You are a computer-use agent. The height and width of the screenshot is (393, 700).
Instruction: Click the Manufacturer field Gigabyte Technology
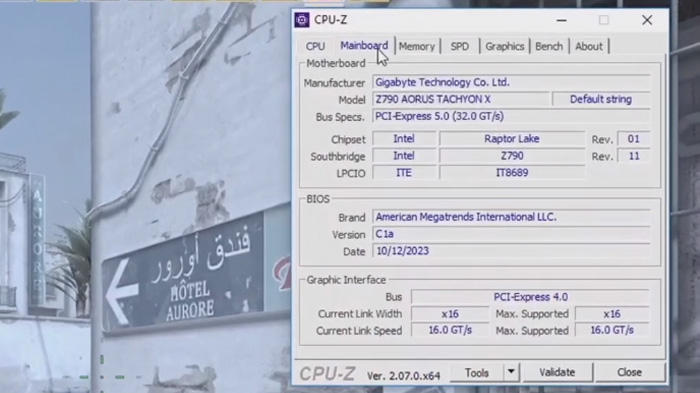[x=511, y=82]
